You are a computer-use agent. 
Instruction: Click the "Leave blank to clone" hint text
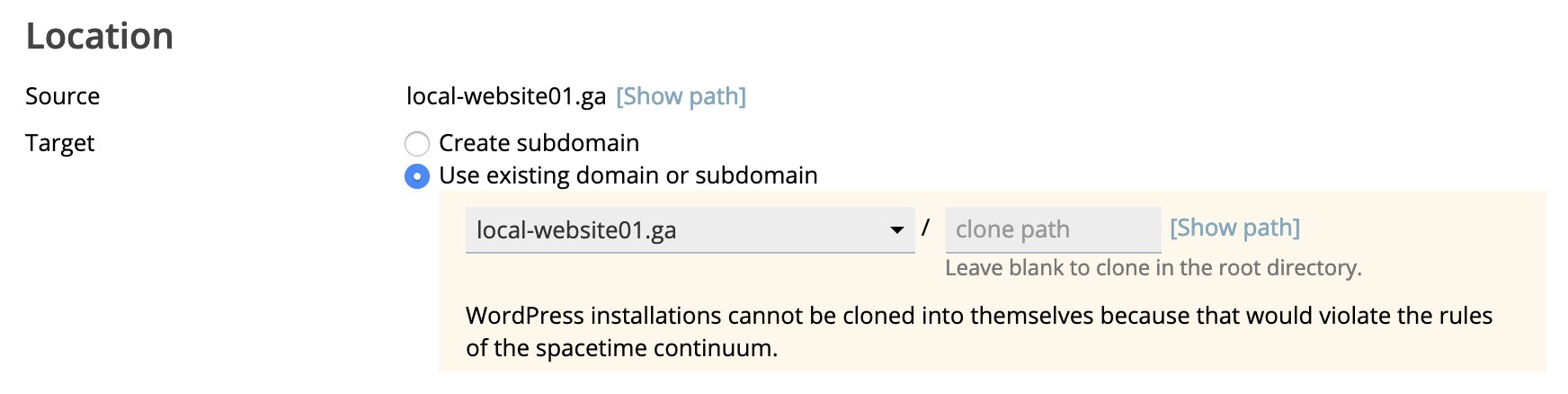(1154, 268)
